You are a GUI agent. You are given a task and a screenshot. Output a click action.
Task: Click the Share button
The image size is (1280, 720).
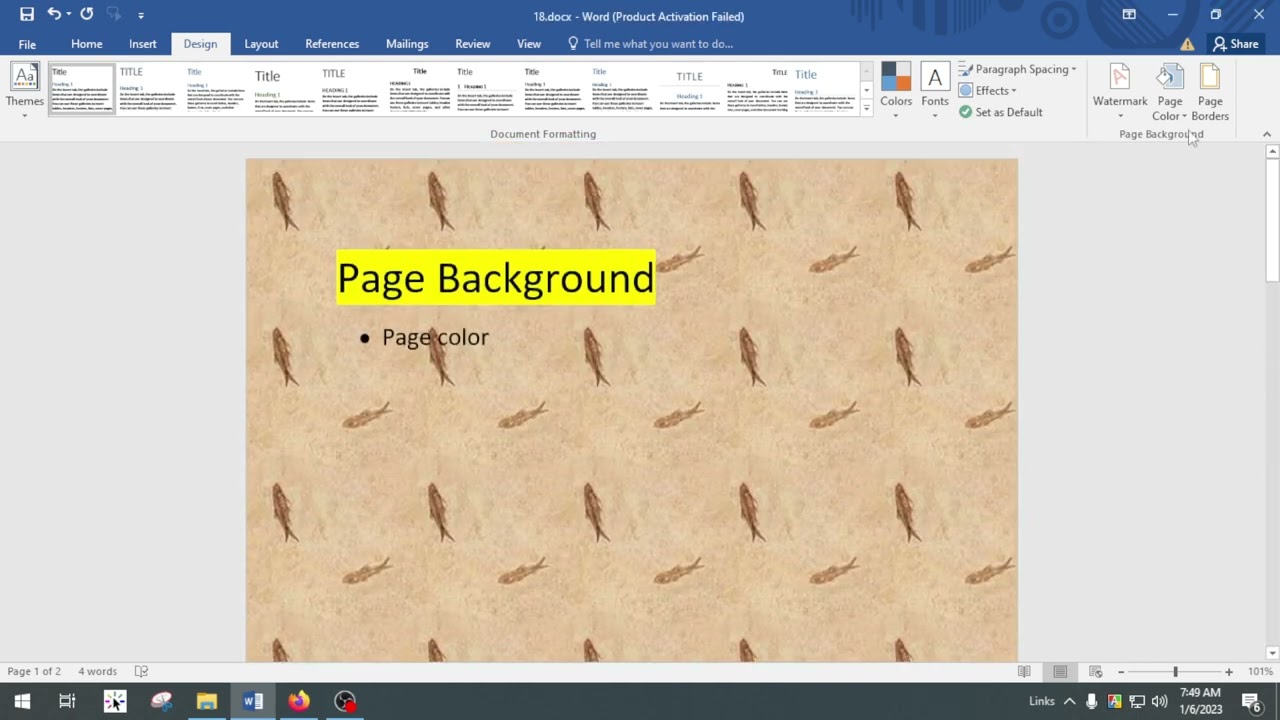pyautogui.click(x=1235, y=44)
